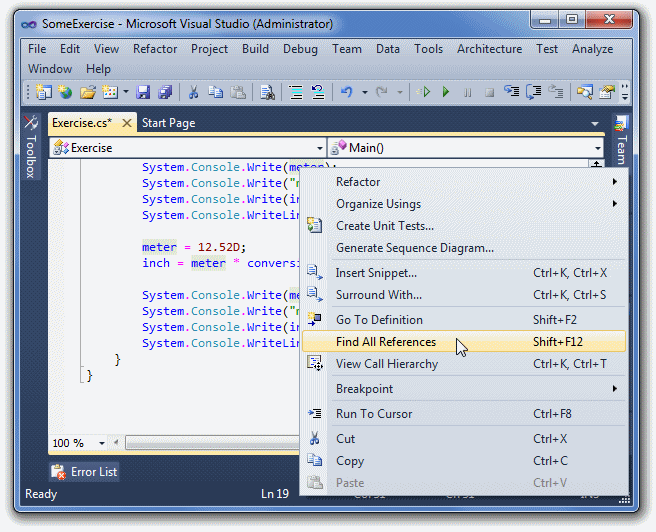Screen dimensions: 656x532
Task: Open the 100 % zoom dropdown
Action: tap(78, 443)
